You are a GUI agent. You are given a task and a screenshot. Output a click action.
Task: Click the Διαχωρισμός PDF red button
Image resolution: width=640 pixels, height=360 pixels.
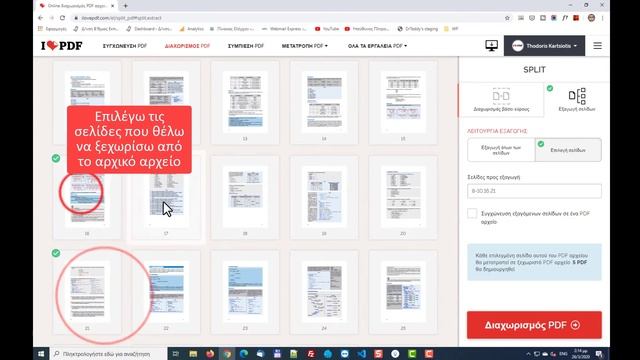534,325
